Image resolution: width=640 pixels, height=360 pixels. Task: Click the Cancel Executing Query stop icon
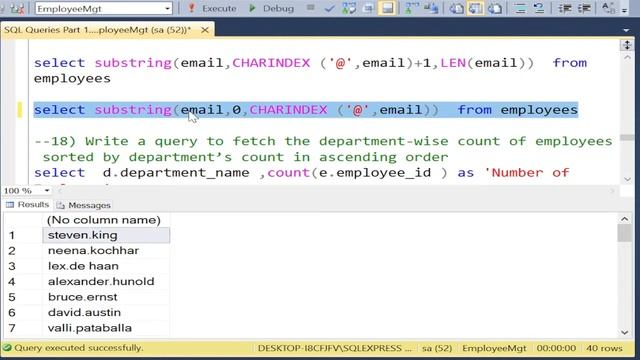pos(311,8)
